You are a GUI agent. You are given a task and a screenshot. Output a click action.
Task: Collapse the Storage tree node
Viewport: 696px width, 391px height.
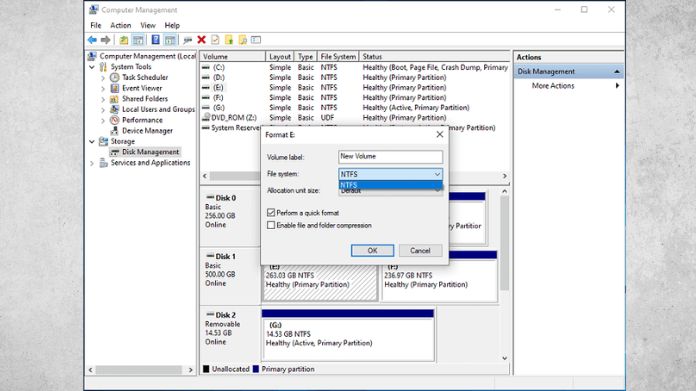coord(92,142)
